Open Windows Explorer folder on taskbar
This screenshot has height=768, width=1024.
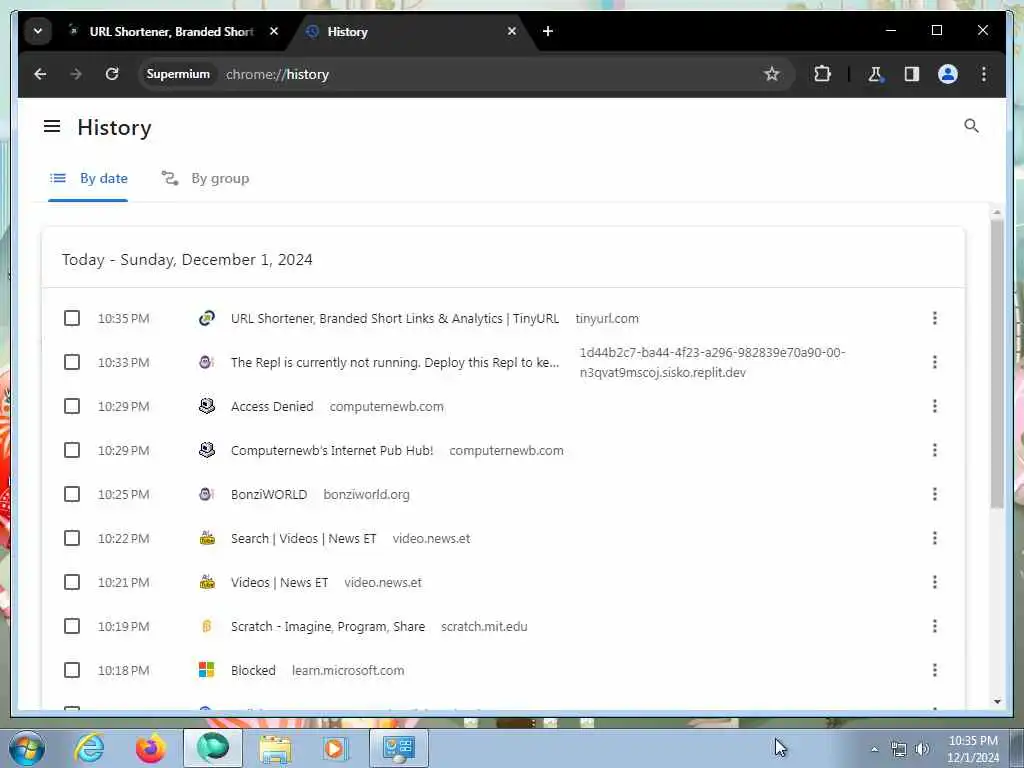click(275, 748)
